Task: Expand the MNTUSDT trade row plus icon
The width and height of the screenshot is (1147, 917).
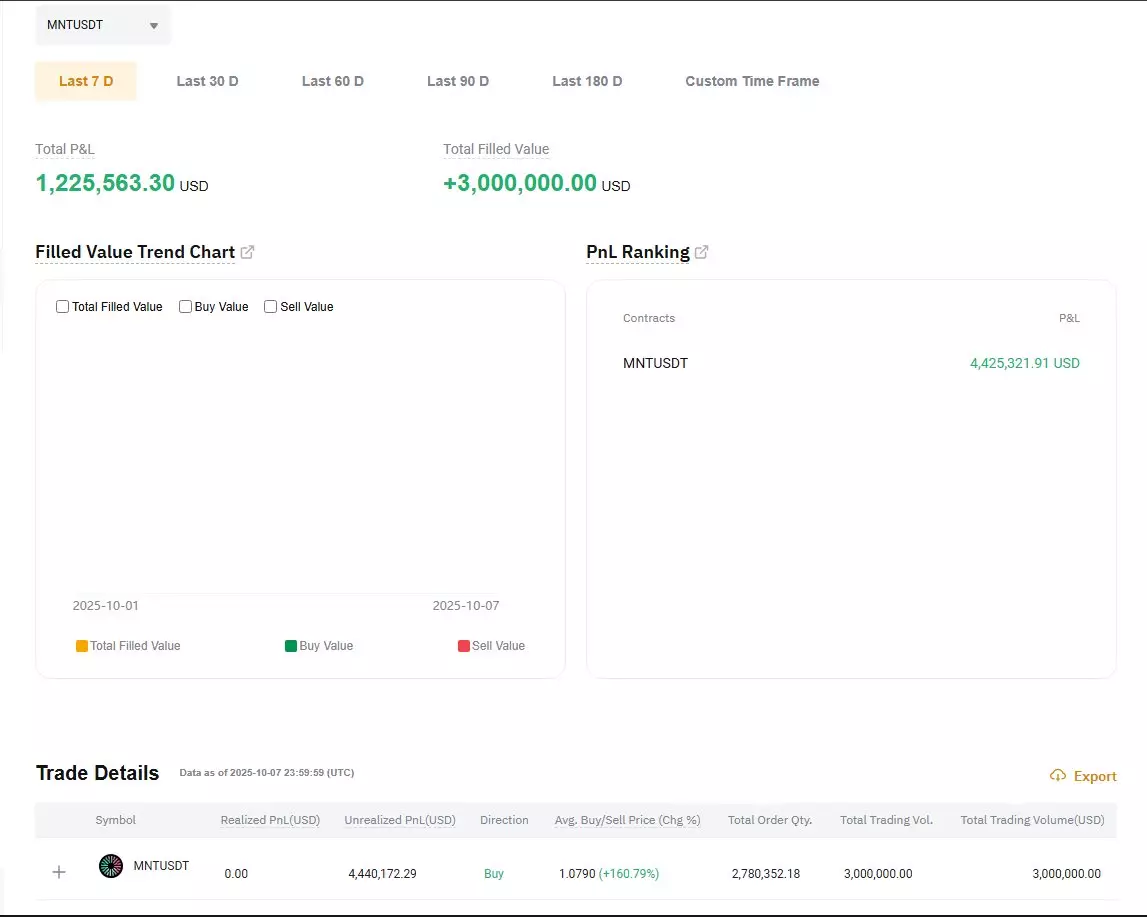Action: click(x=59, y=872)
